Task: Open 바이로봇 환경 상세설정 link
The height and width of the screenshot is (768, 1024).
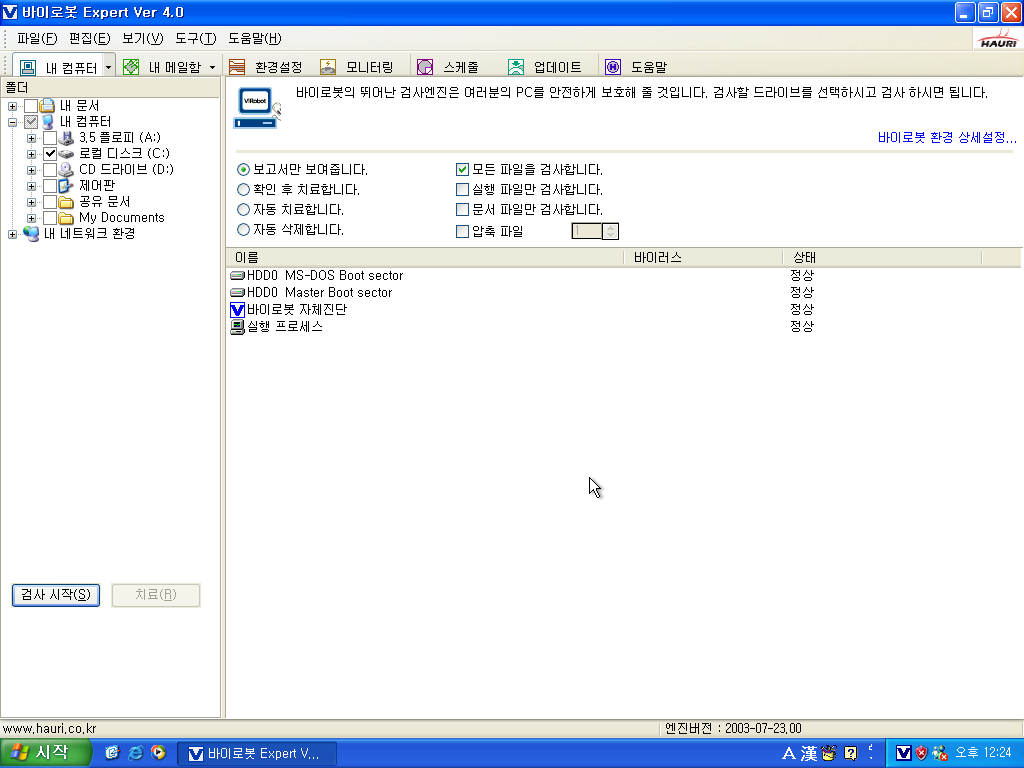Action: point(947,138)
